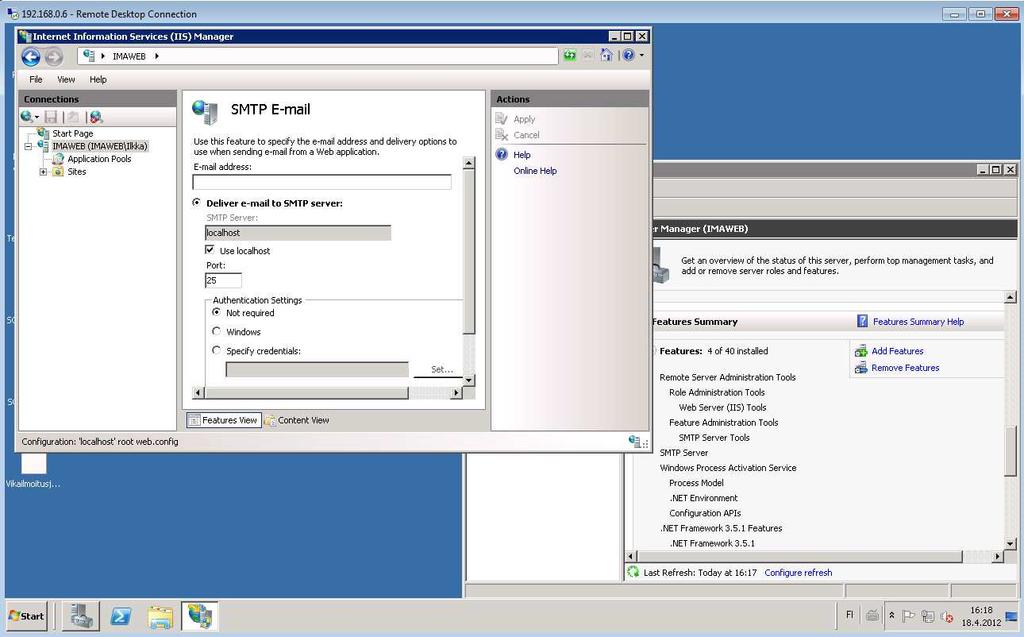Click the SMTP Server Tools row
The width and height of the screenshot is (1024, 637).
714,438
